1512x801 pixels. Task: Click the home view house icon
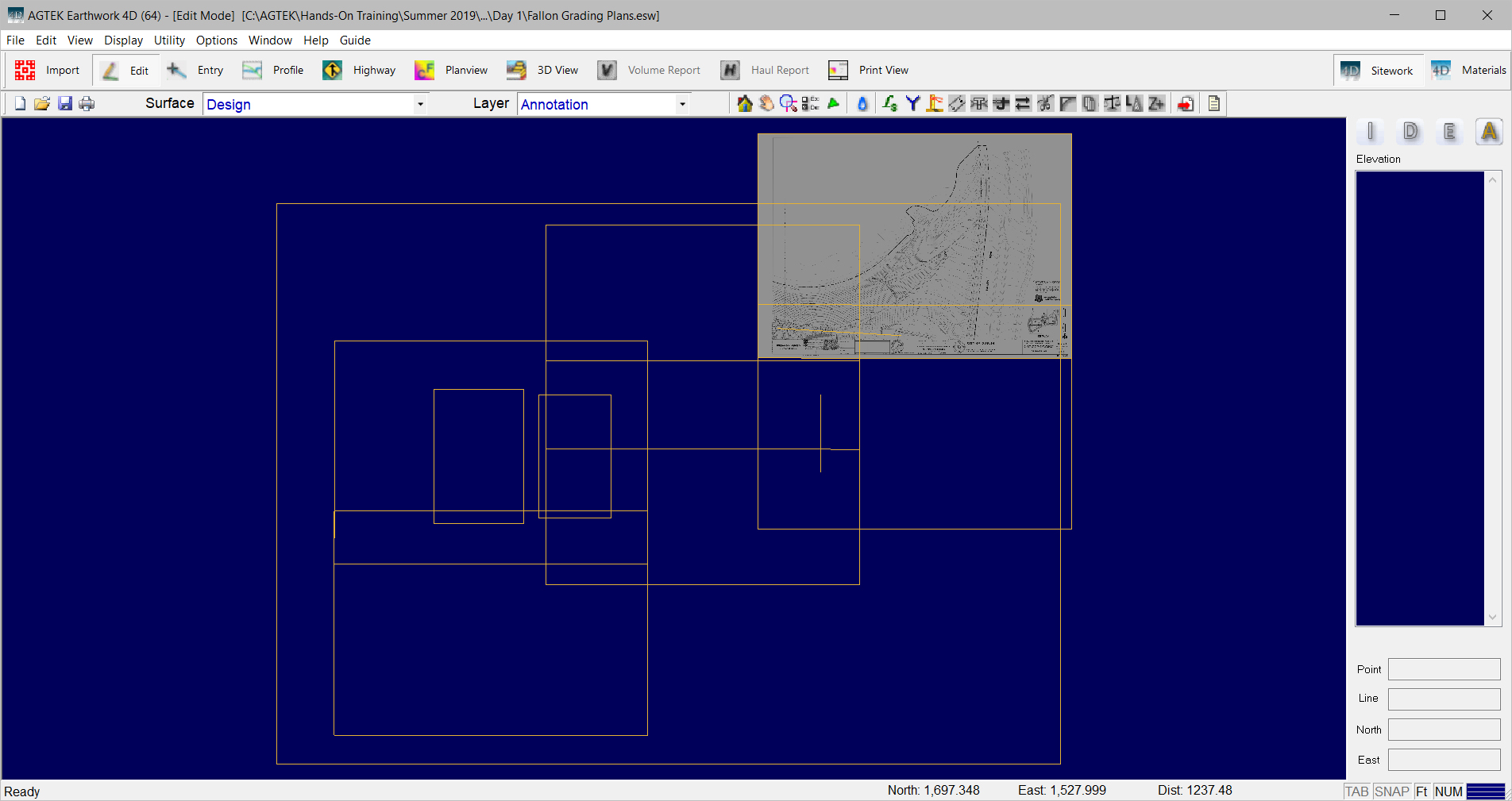744,104
